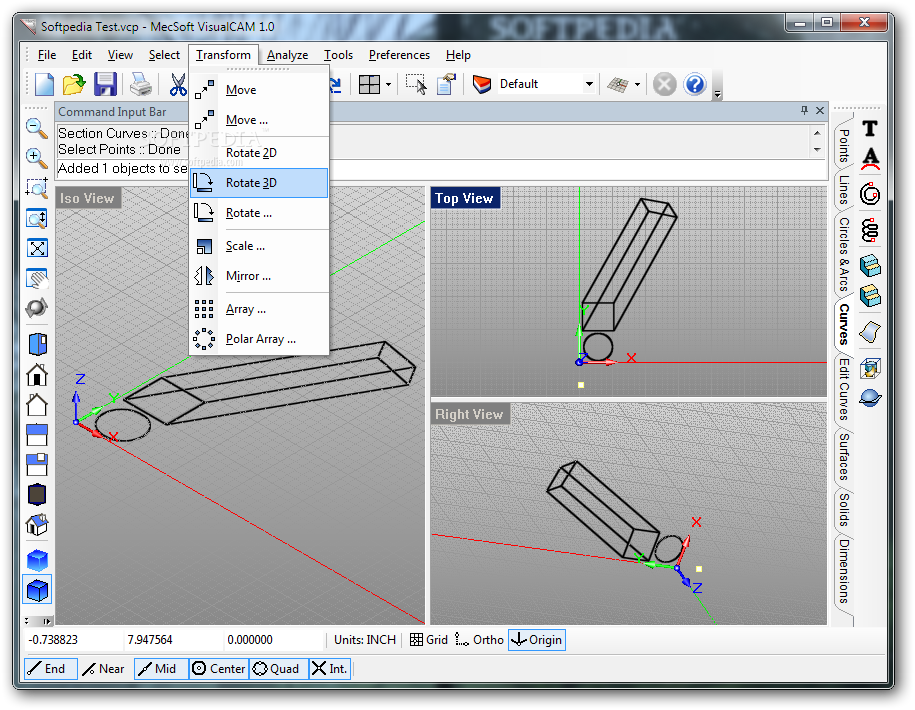Choose Rotate 3D from Transform menu
The height and width of the screenshot is (710, 915).
(x=259, y=183)
